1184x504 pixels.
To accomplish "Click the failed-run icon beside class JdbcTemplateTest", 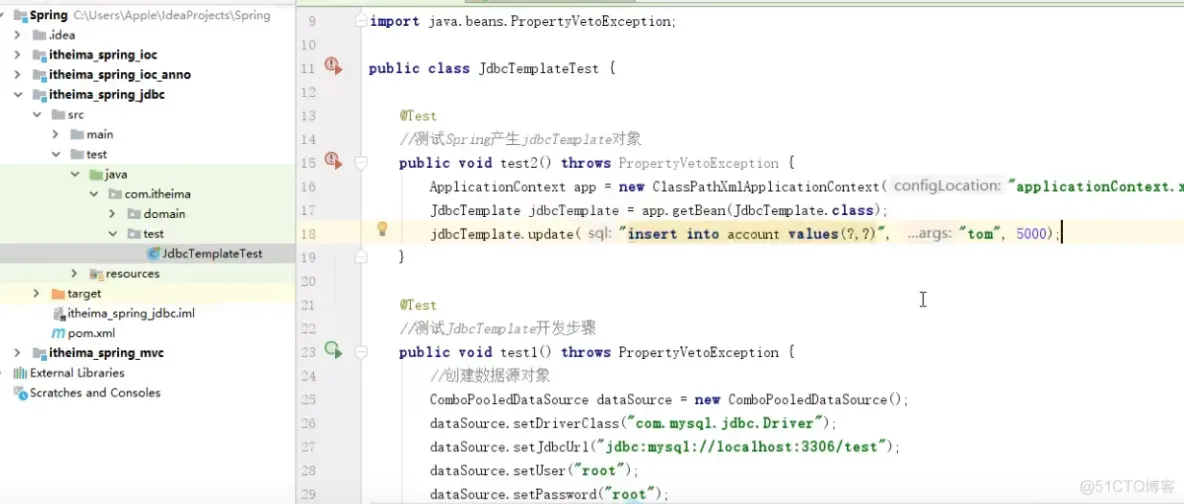I will [x=333, y=66].
